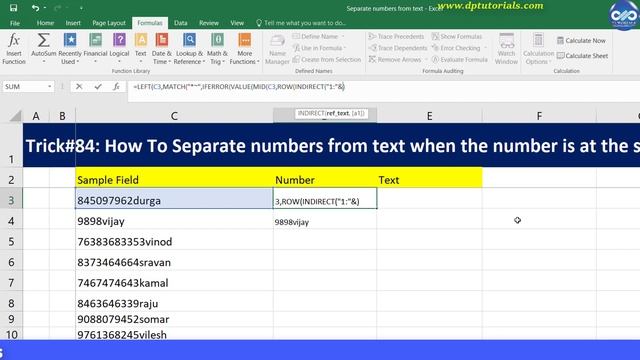The image size is (640, 360).
Task: Click the fx button beside formula bar
Action: tap(116, 87)
